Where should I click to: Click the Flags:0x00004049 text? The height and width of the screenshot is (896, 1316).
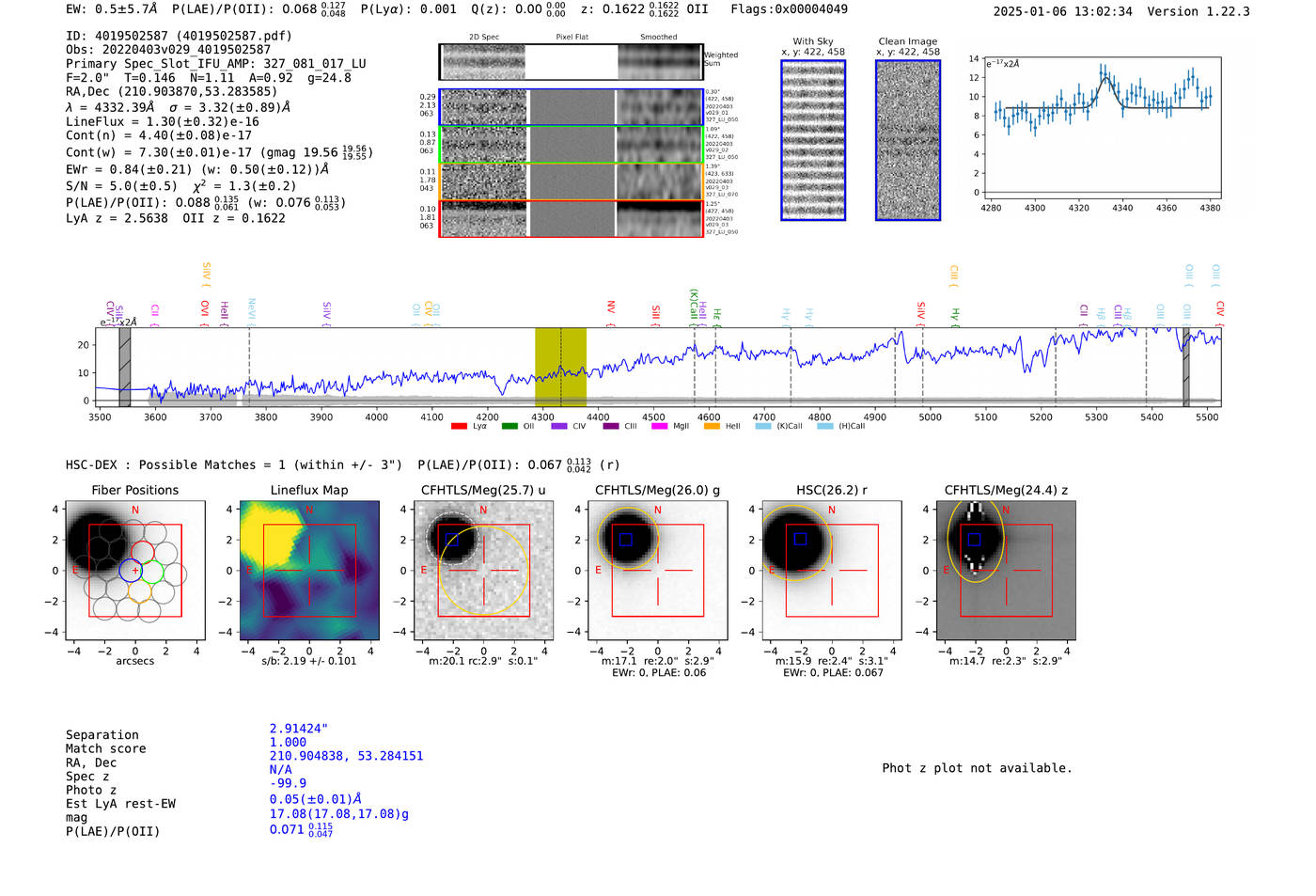click(789, 9)
